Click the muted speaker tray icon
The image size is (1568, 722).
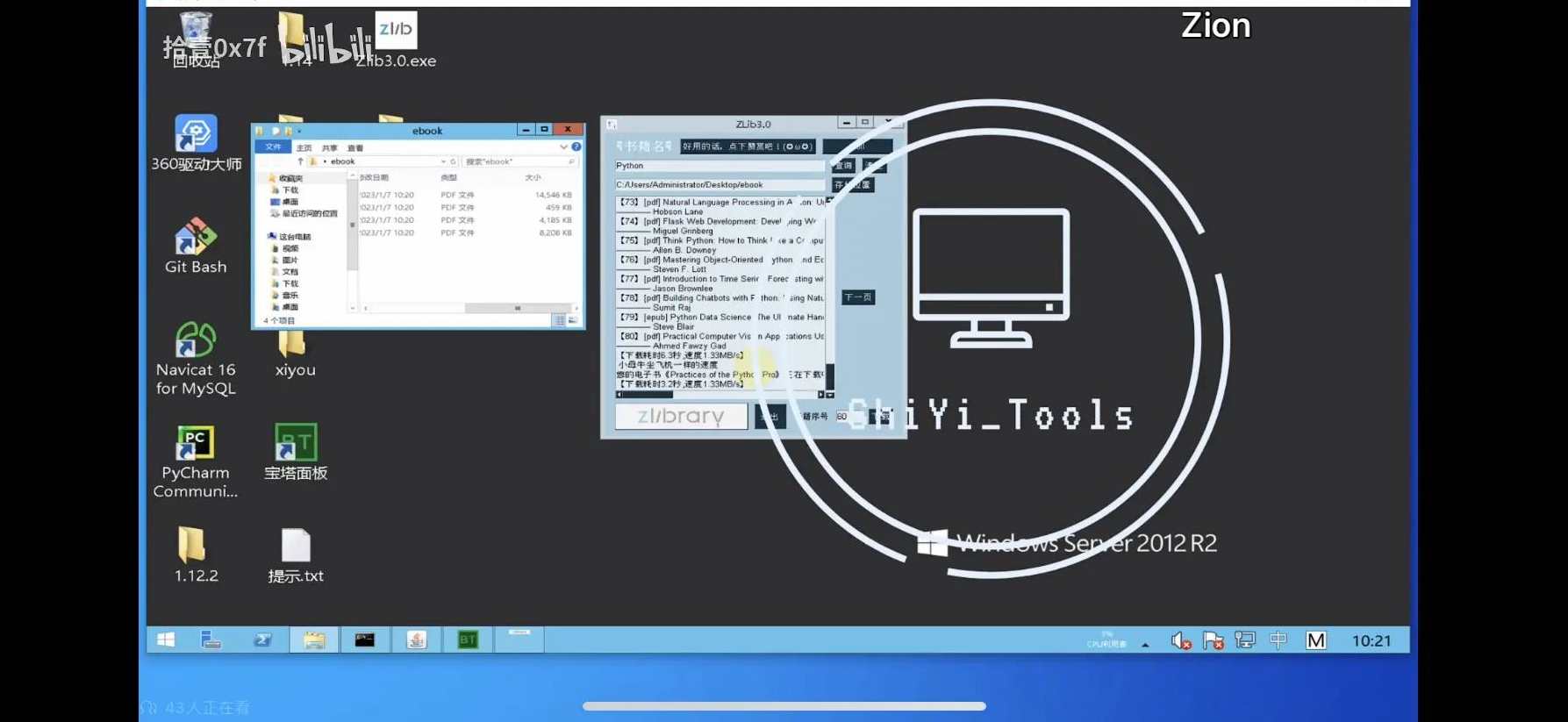(x=1181, y=641)
